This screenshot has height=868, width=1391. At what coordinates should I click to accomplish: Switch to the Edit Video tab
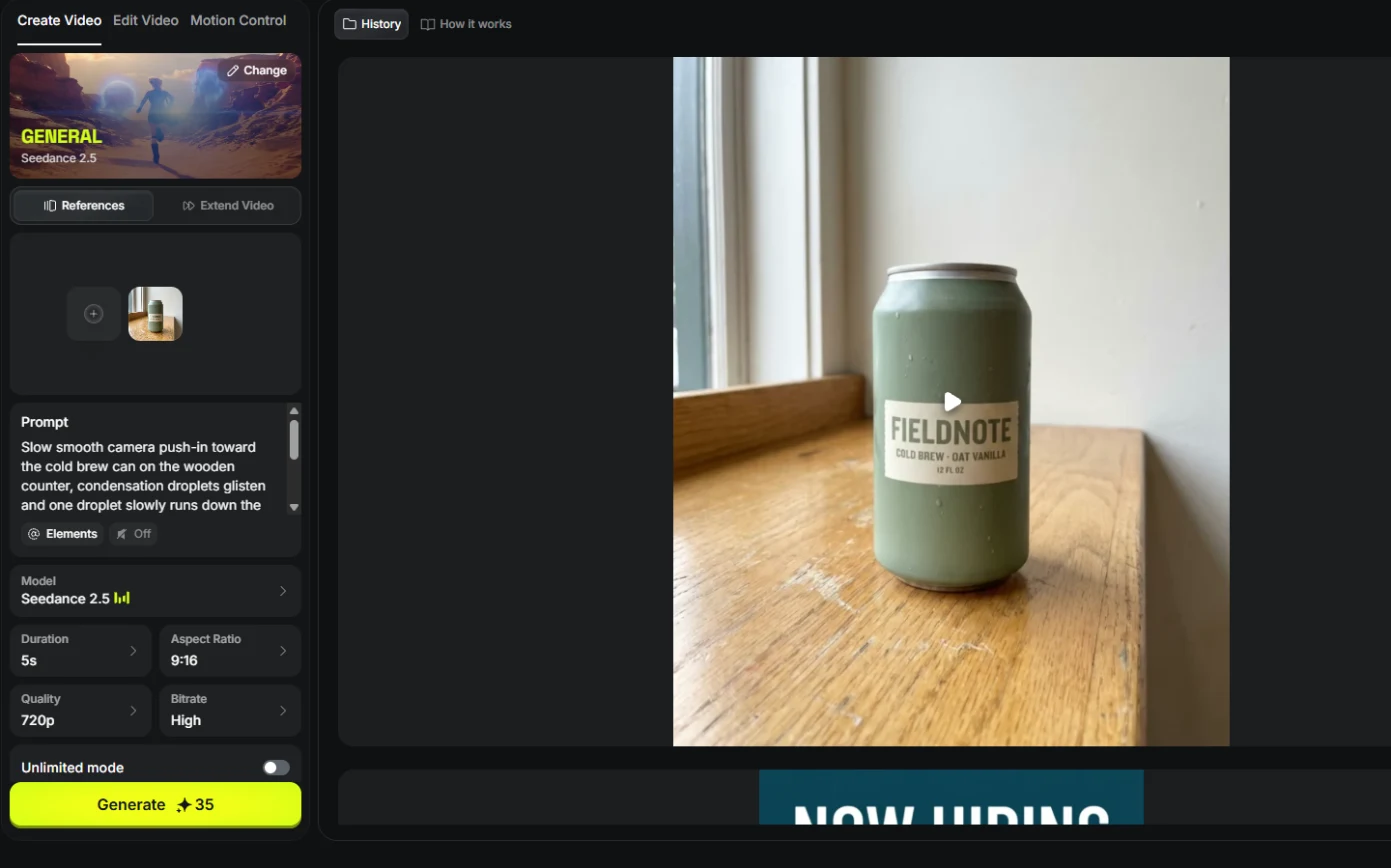[x=145, y=20]
